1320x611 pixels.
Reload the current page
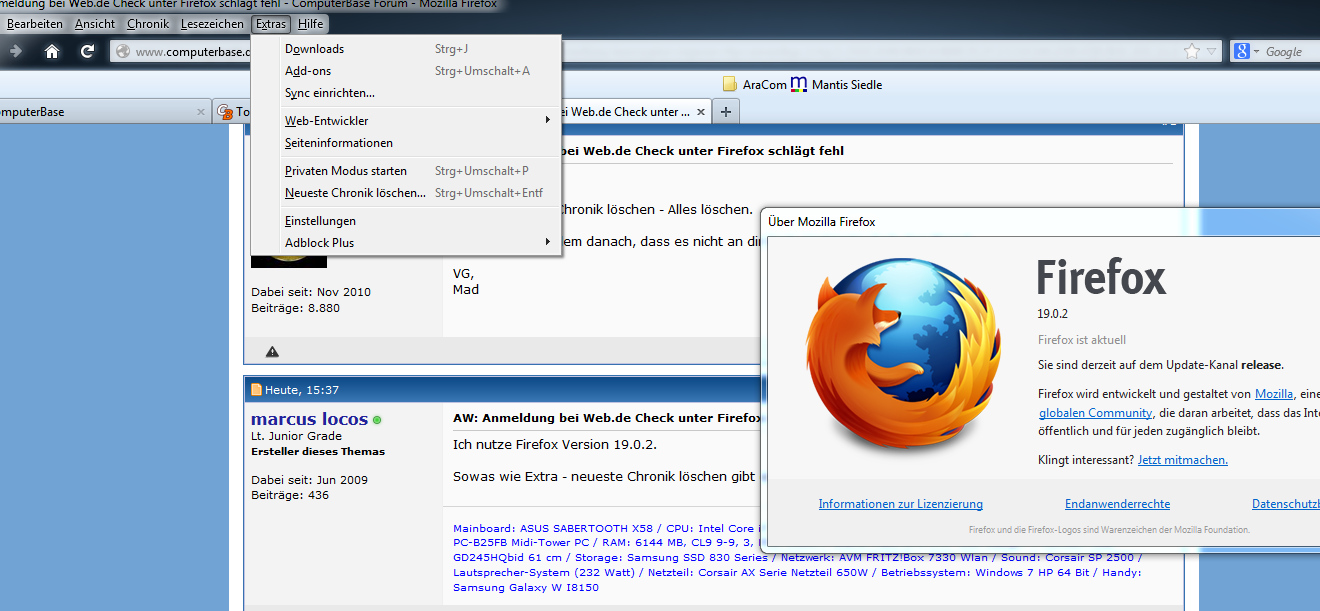point(88,51)
